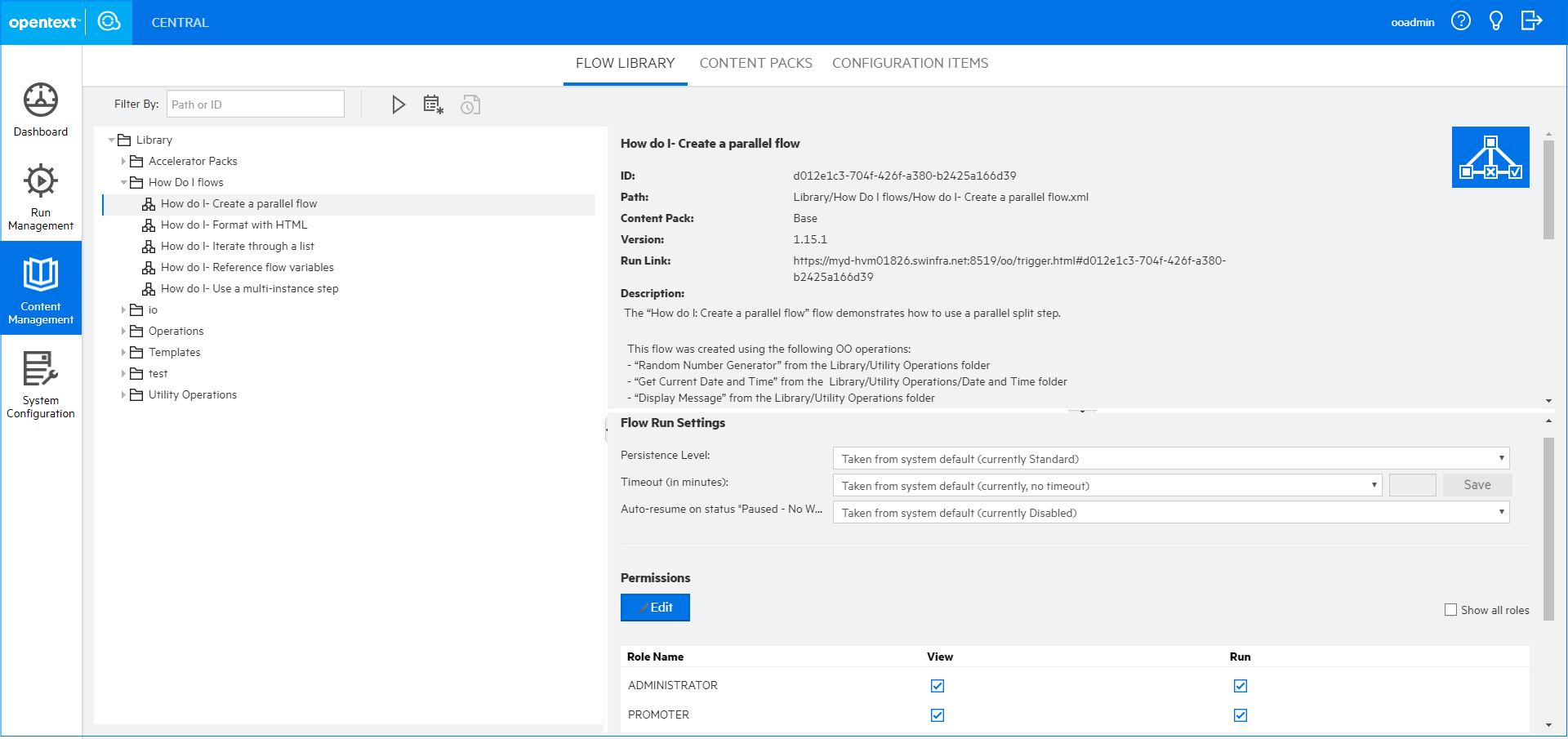The height and width of the screenshot is (739, 1568).
Task: Open Run Management in the sidebar
Action: [40, 196]
